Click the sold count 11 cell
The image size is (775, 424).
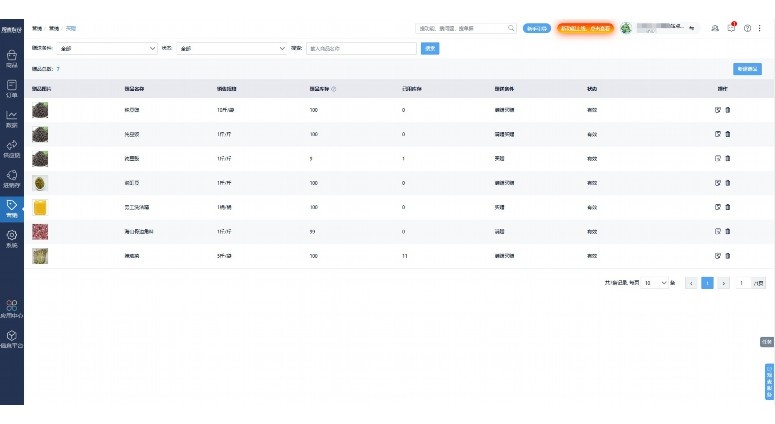click(405, 256)
